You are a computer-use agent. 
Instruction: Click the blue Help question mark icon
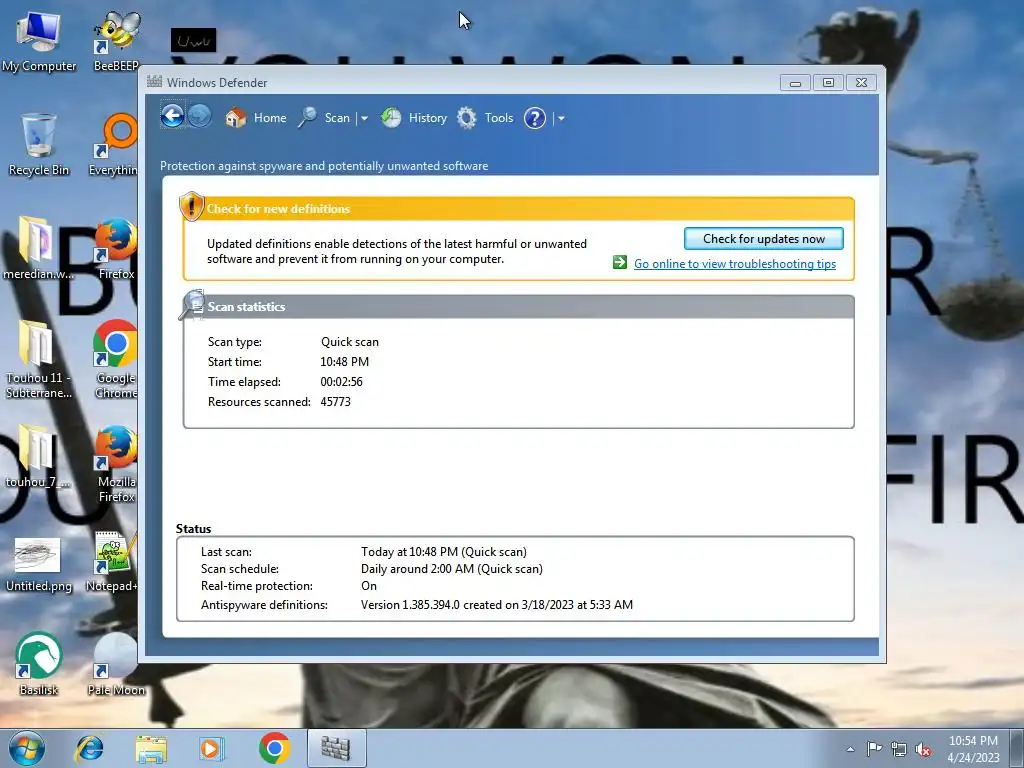[x=535, y=118]
